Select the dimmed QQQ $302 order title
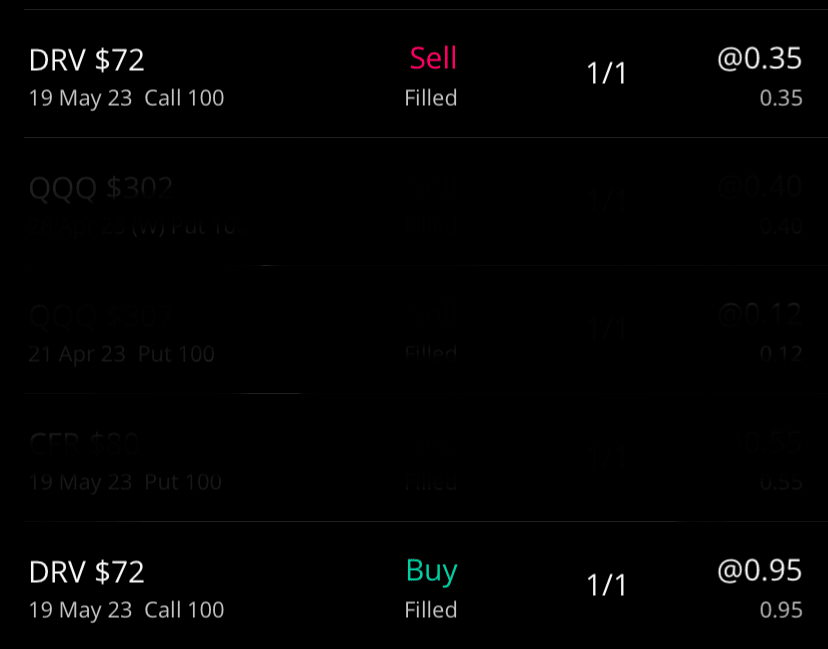 tap(101, 188)
